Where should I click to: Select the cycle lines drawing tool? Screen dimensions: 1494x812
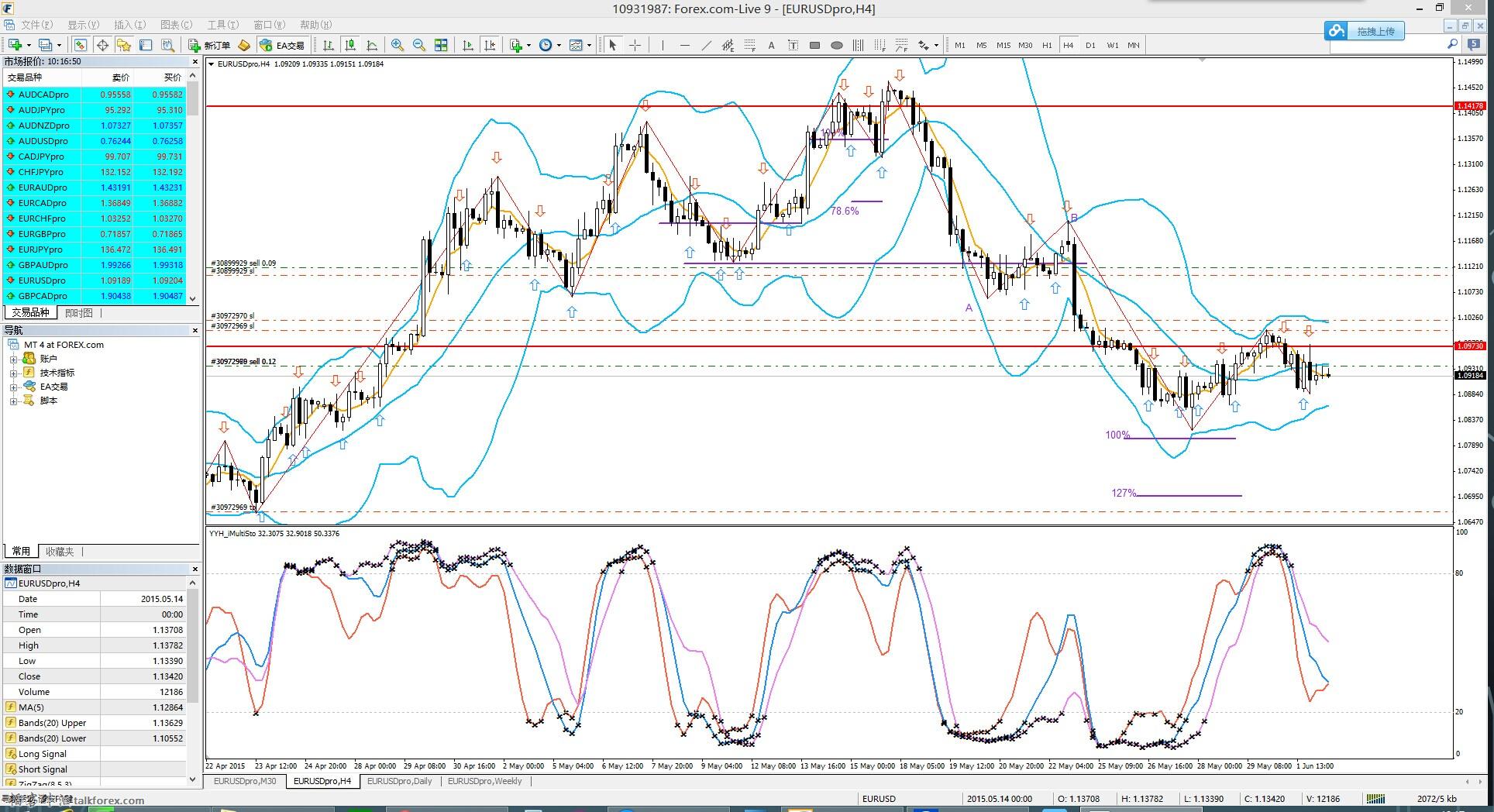click(858, 45)
